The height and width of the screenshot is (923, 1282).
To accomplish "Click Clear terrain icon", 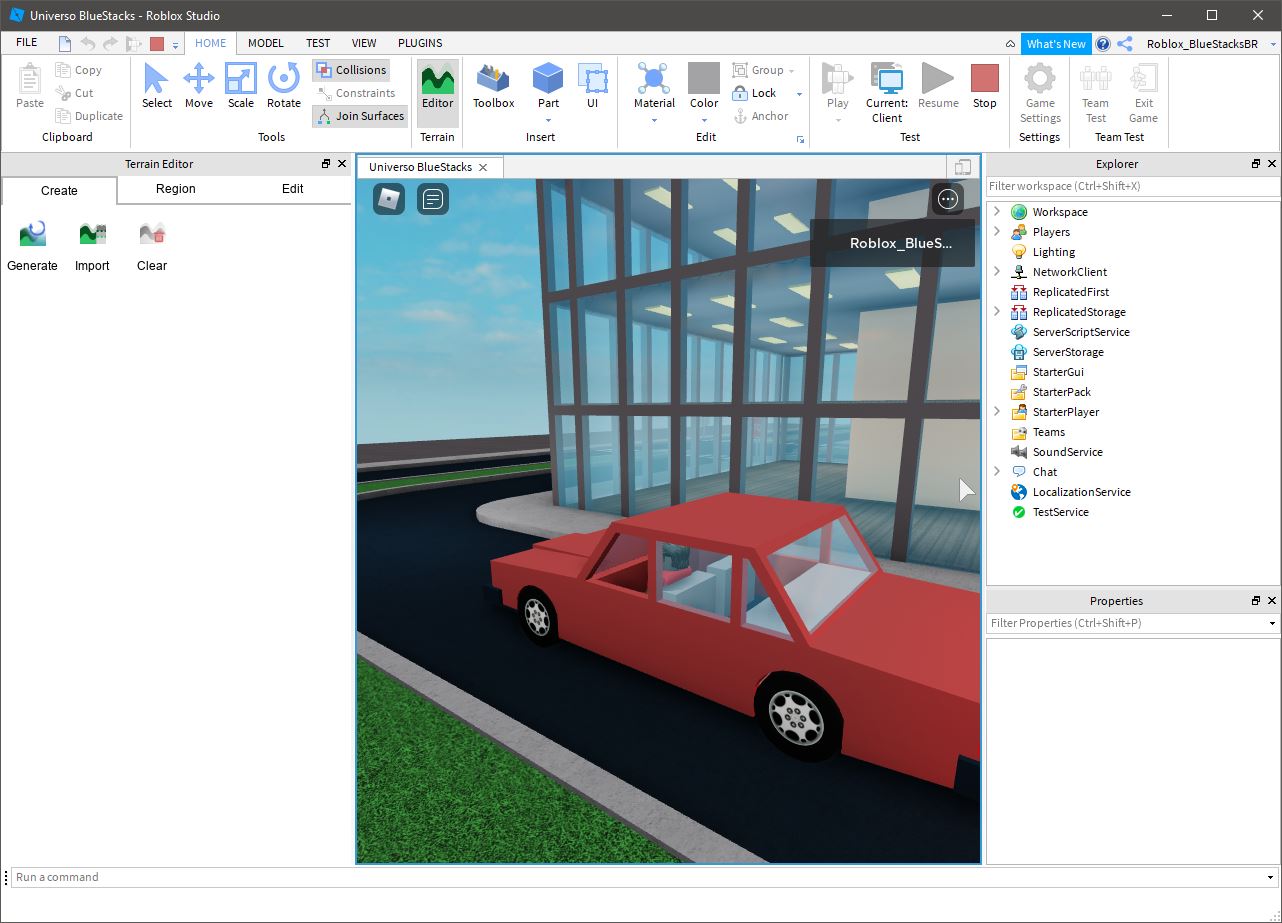I will coord(152,247).
